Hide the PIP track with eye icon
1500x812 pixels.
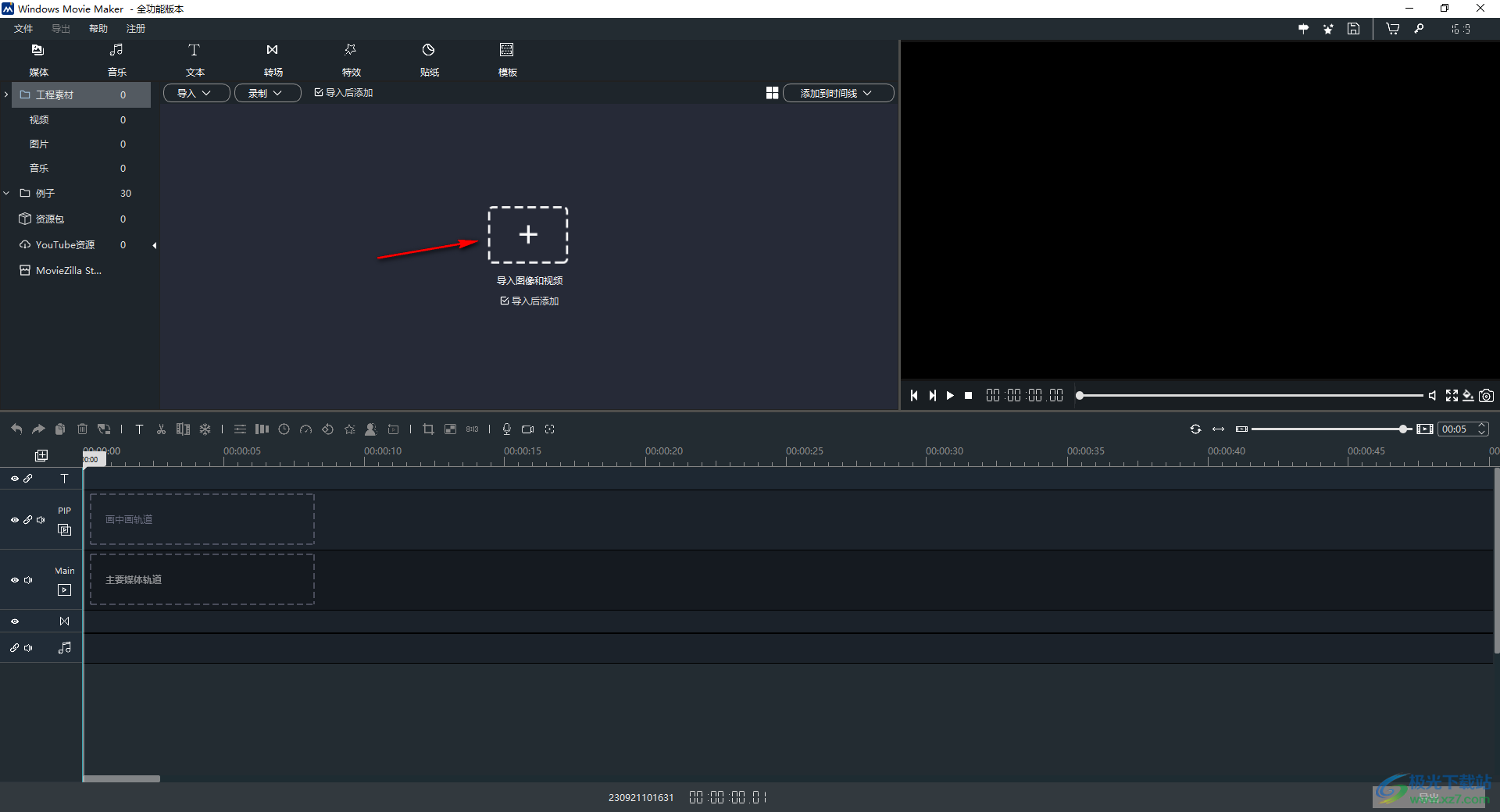14,520
